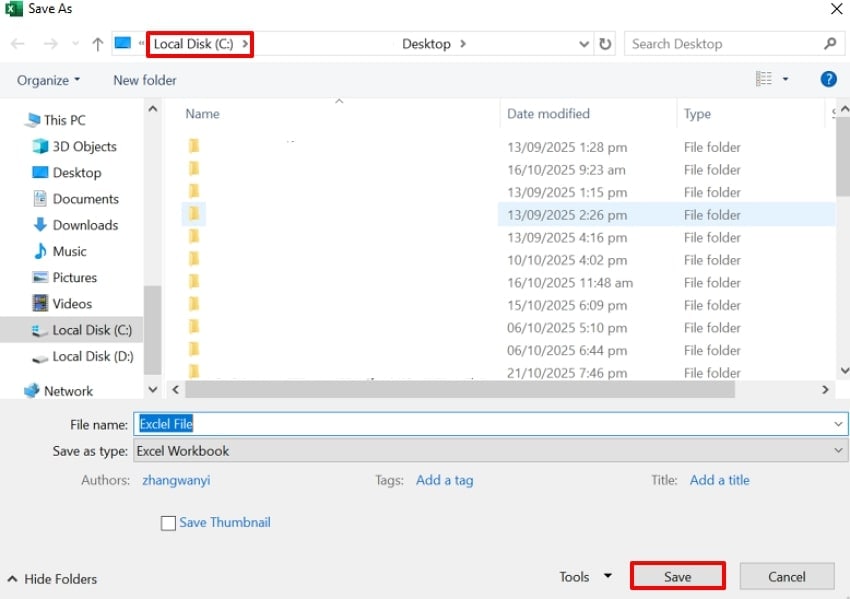The image size is (850, 599).
Task: Open the address bar history dropdown
Action: (584, 44)
